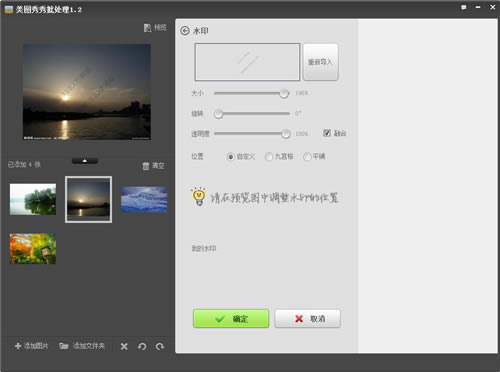Click the 大小 size slider handle

[x=284, y=93]
